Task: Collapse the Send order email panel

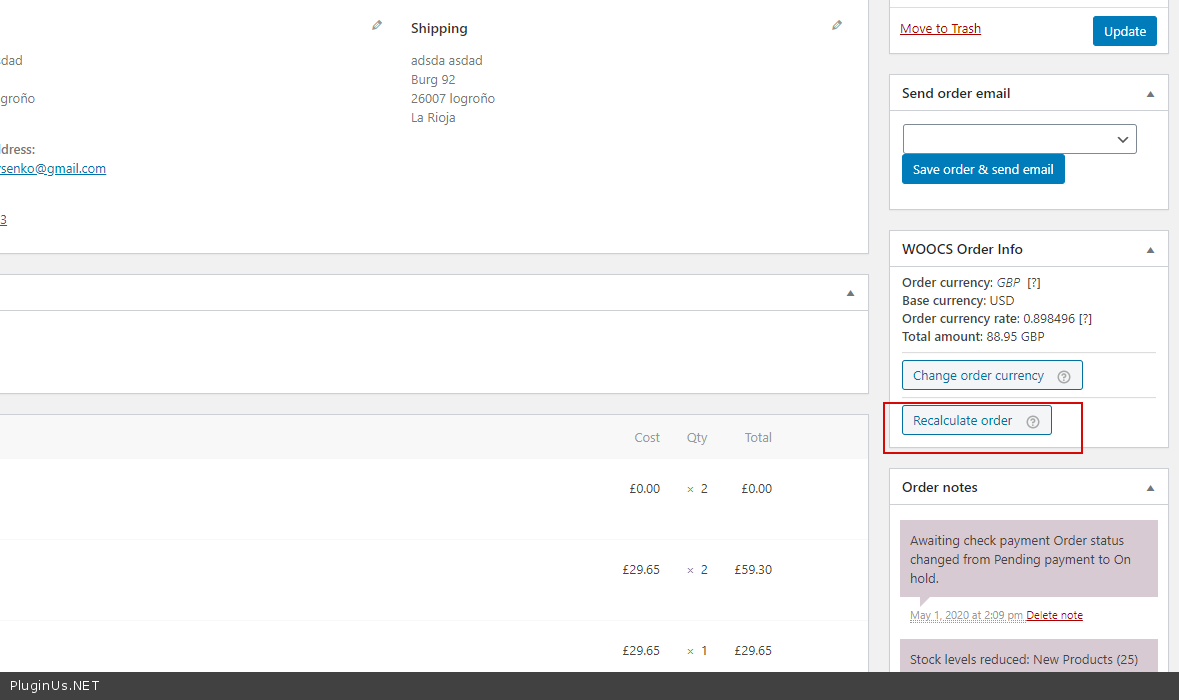Action: pyautogui.click(x=1150, y=94)
